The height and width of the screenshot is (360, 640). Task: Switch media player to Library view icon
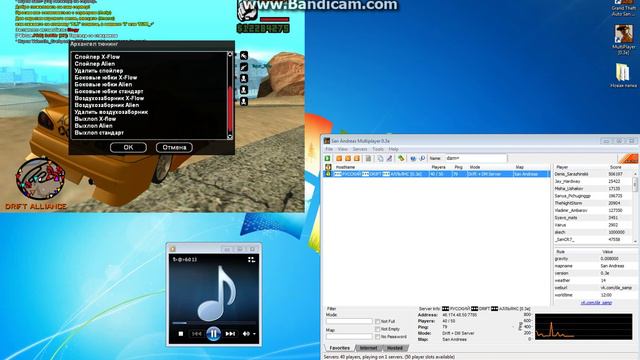[x=251, y=260]
